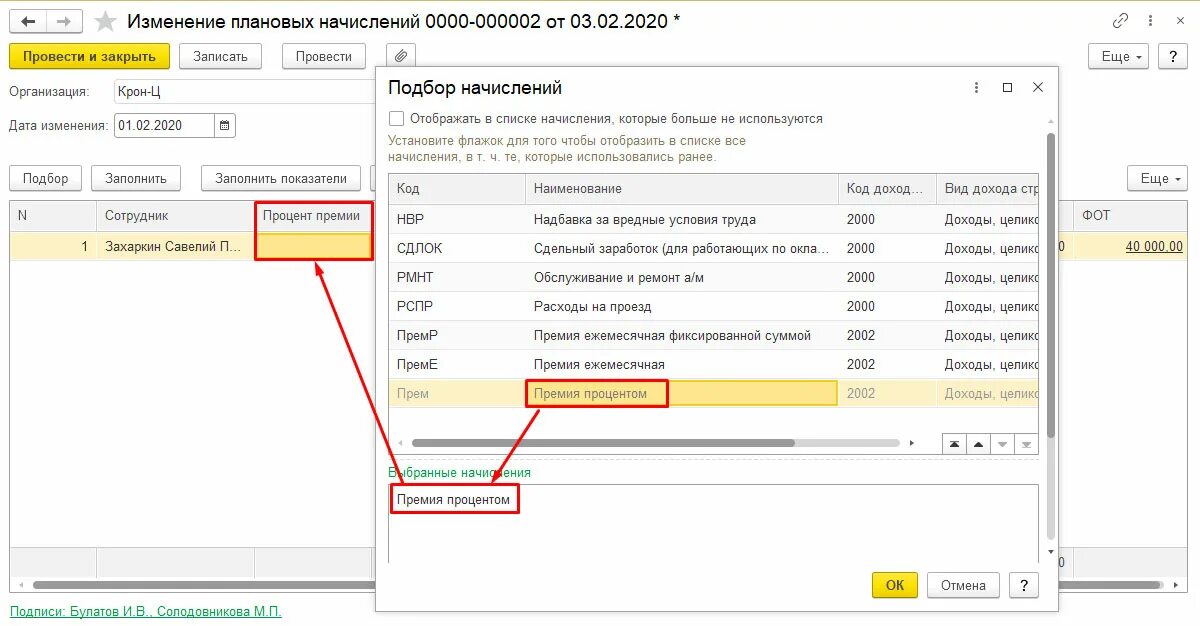Go back with the left arrow button

pos(28,21)
